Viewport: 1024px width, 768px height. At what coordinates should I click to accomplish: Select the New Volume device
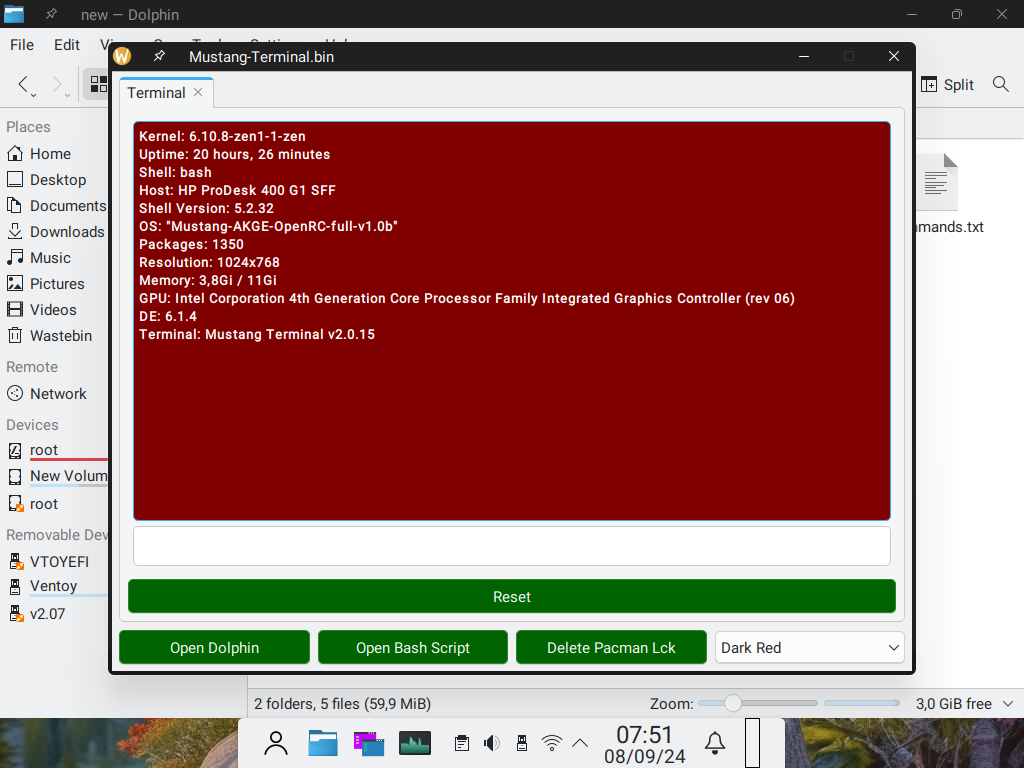(57, 476)
